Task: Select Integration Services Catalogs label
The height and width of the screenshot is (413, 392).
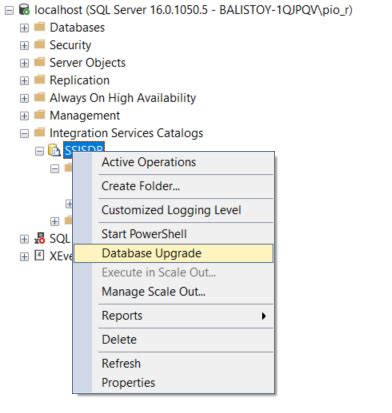Action: [x=126, y=133]
